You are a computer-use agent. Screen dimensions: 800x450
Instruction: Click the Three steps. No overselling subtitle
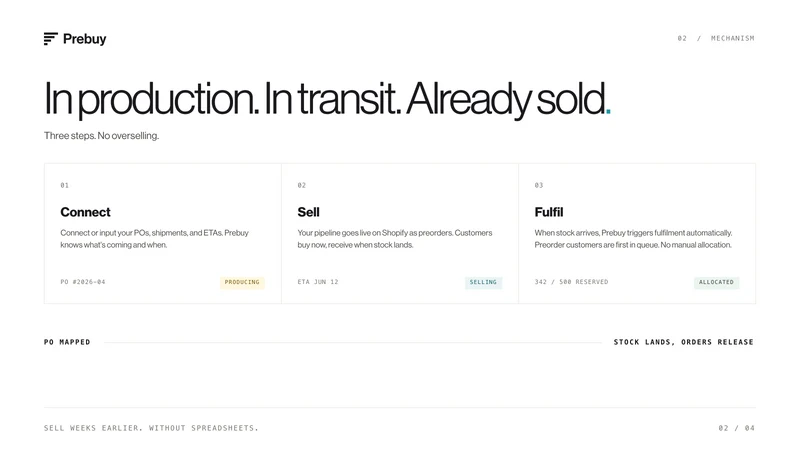point(102,136)
